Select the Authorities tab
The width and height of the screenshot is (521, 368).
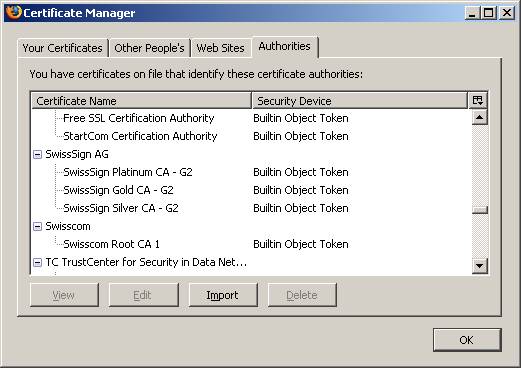point(285,47)
